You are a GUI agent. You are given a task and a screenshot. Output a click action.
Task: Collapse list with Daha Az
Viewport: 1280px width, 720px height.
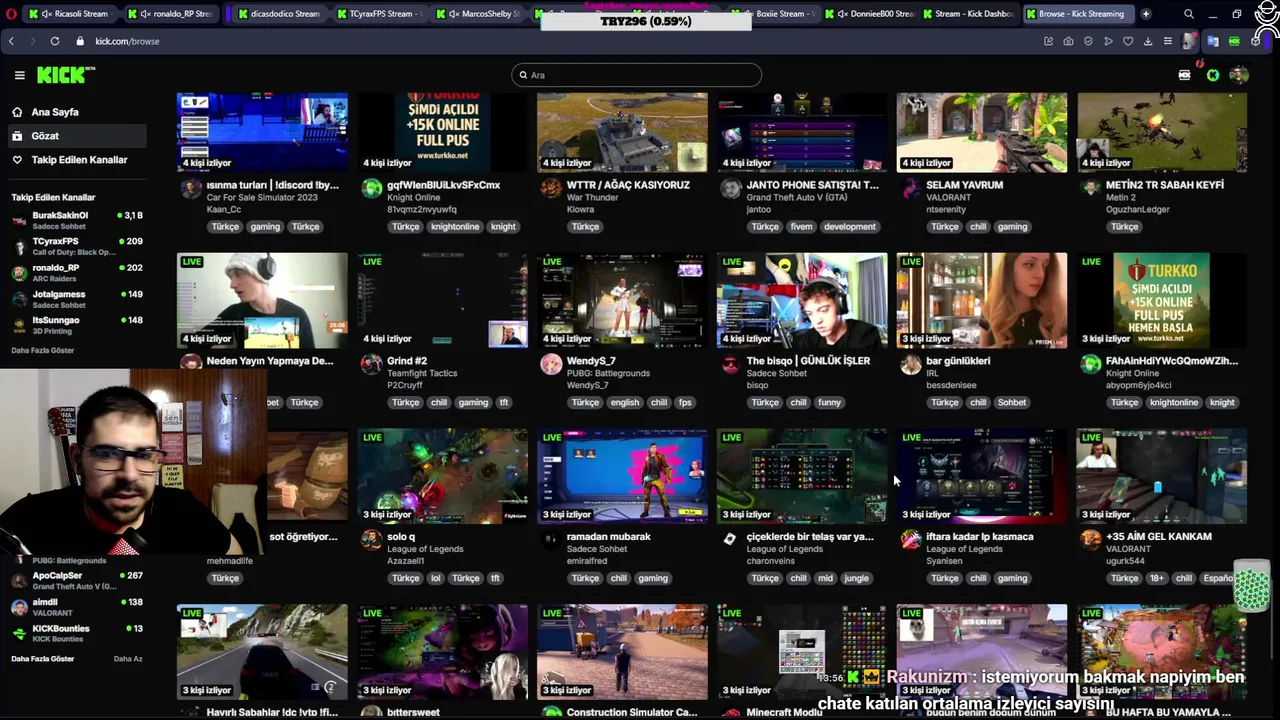128,659
